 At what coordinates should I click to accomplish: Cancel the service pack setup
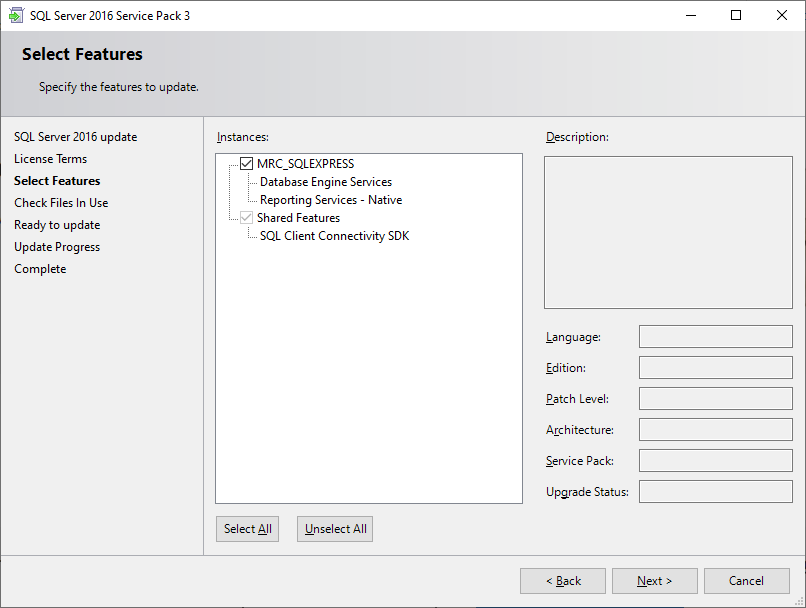tap(746, 581)
